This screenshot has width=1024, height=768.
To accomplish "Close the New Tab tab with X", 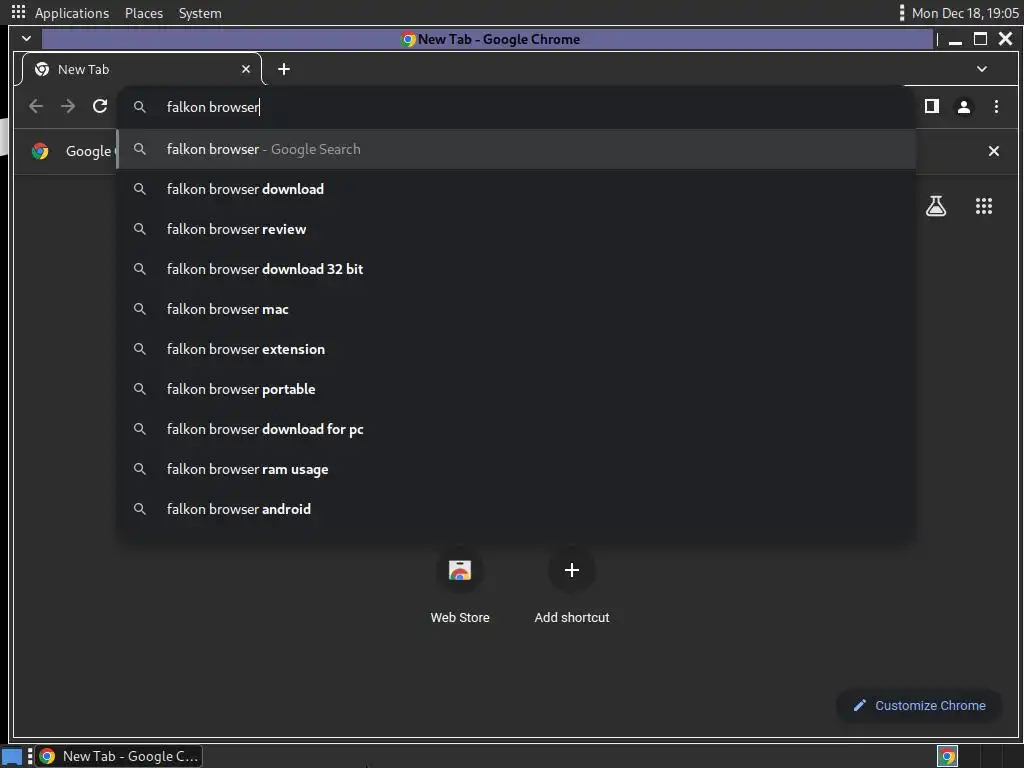I will point(246,69).
